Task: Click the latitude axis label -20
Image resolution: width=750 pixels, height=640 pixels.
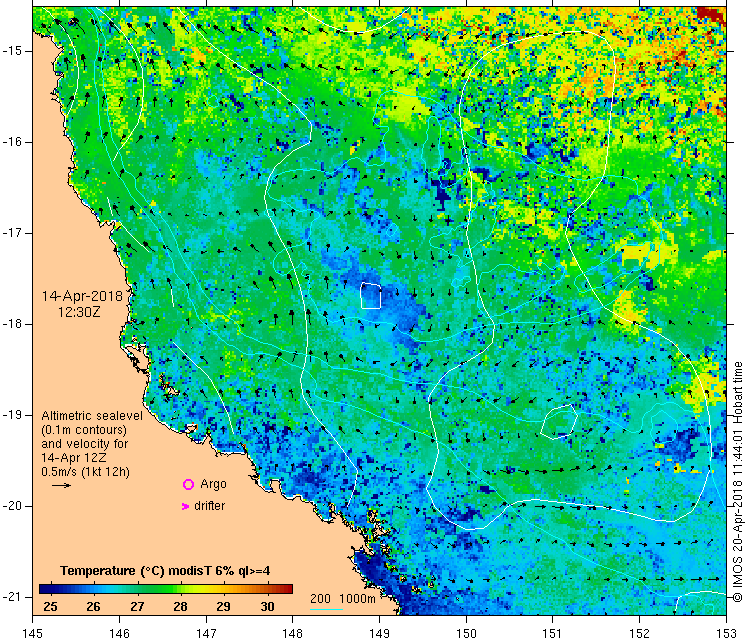Action: pyautogui.click(x=13, y=506)
